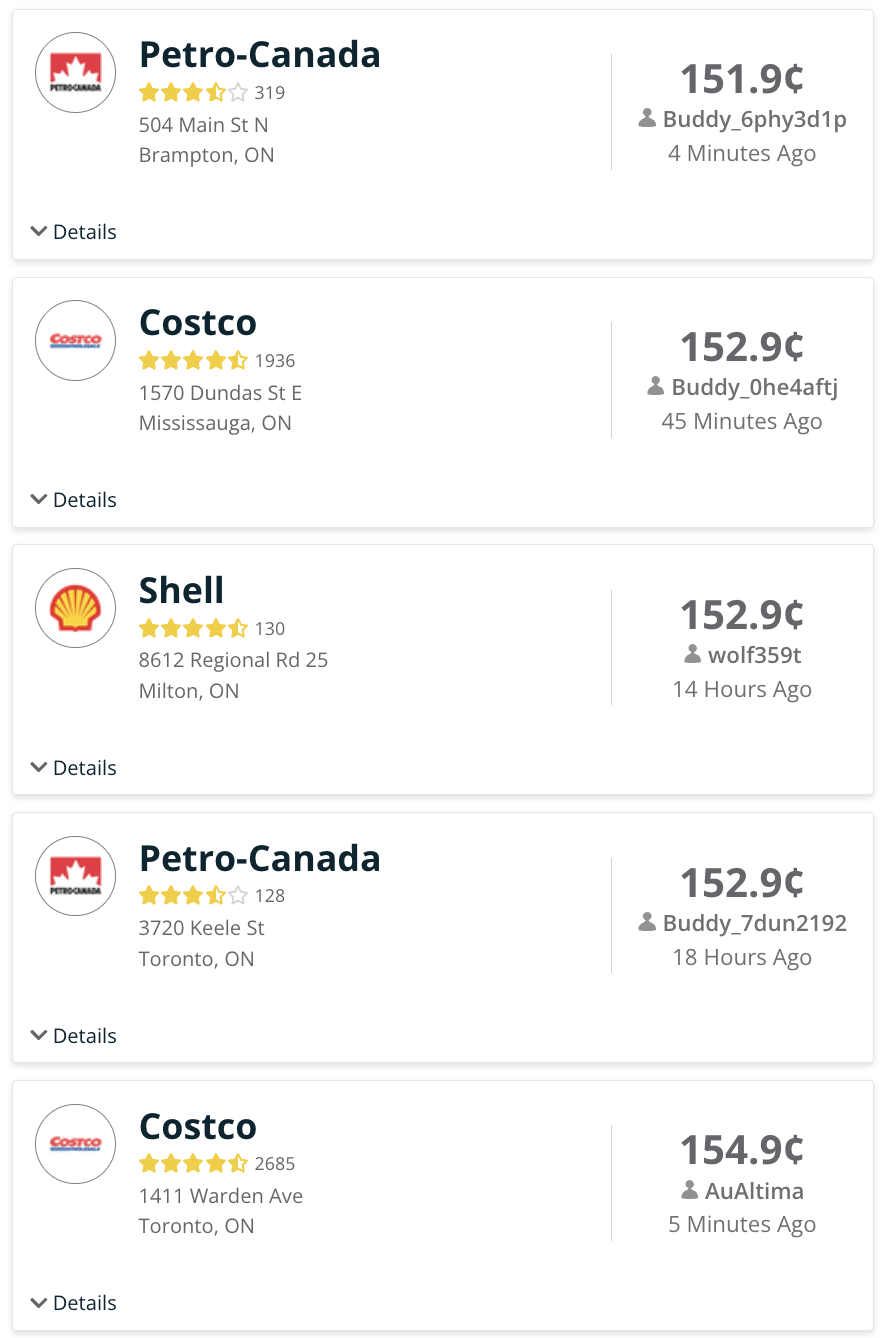Expand Details for Costco on Warden Ave
The height and width of the screenshot is (1338, 884).
[x=74, y=1303]
